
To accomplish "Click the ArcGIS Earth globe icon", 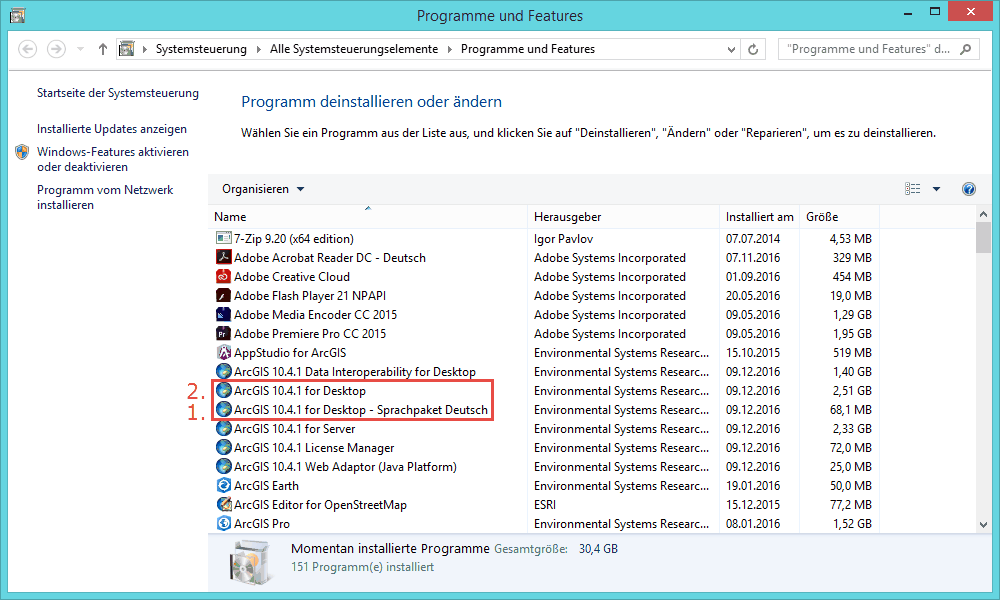I will [224, 486].
